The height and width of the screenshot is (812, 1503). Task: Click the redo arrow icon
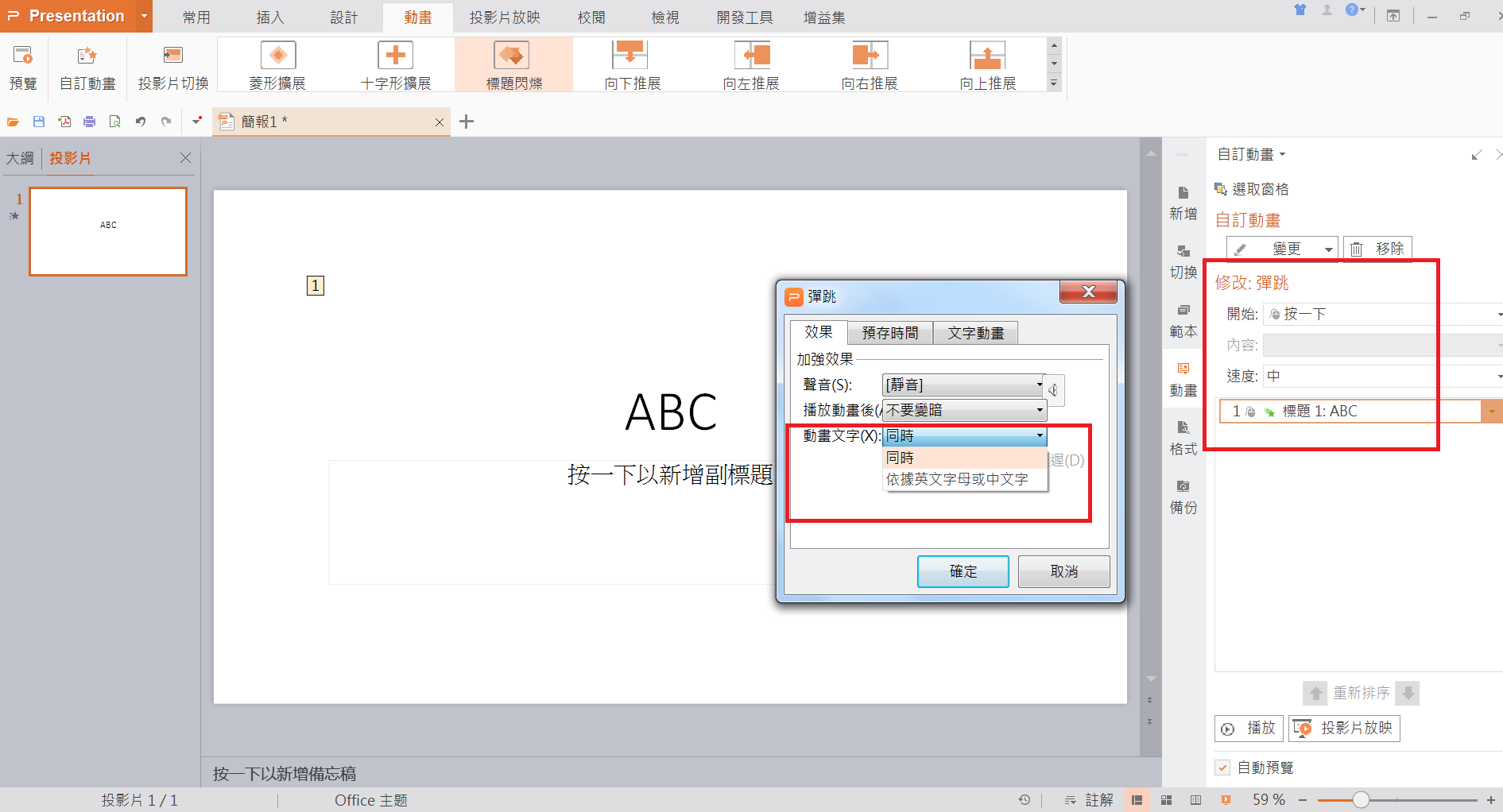(166, 122)
